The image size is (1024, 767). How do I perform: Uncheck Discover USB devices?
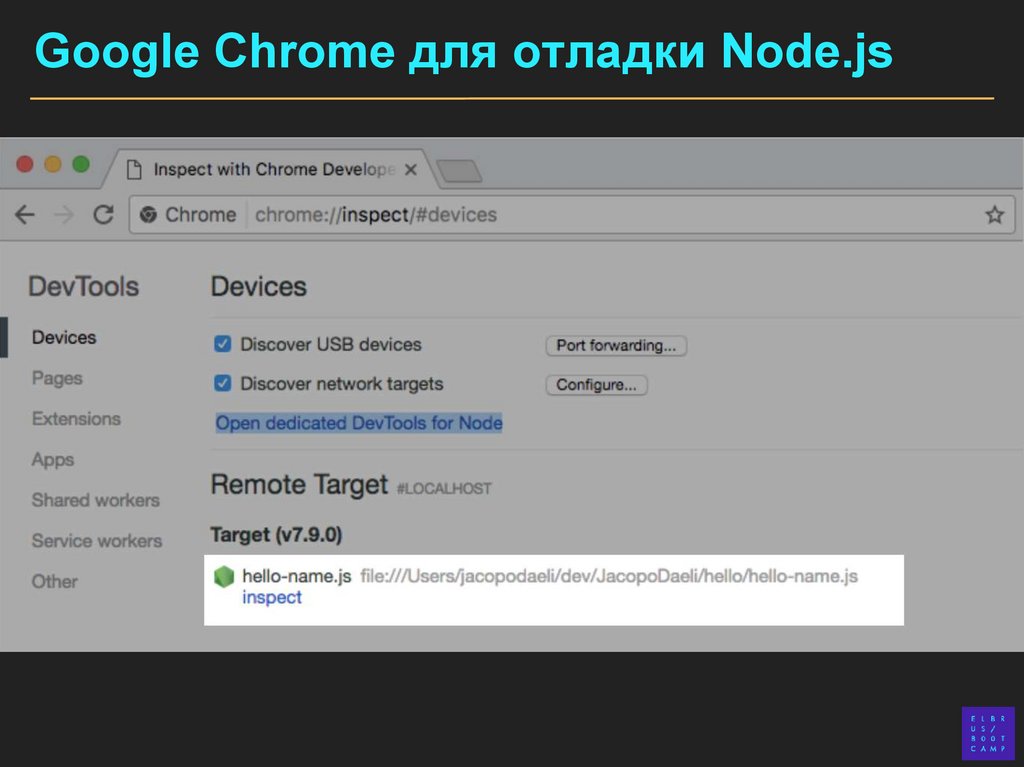[x=223, y=344]
